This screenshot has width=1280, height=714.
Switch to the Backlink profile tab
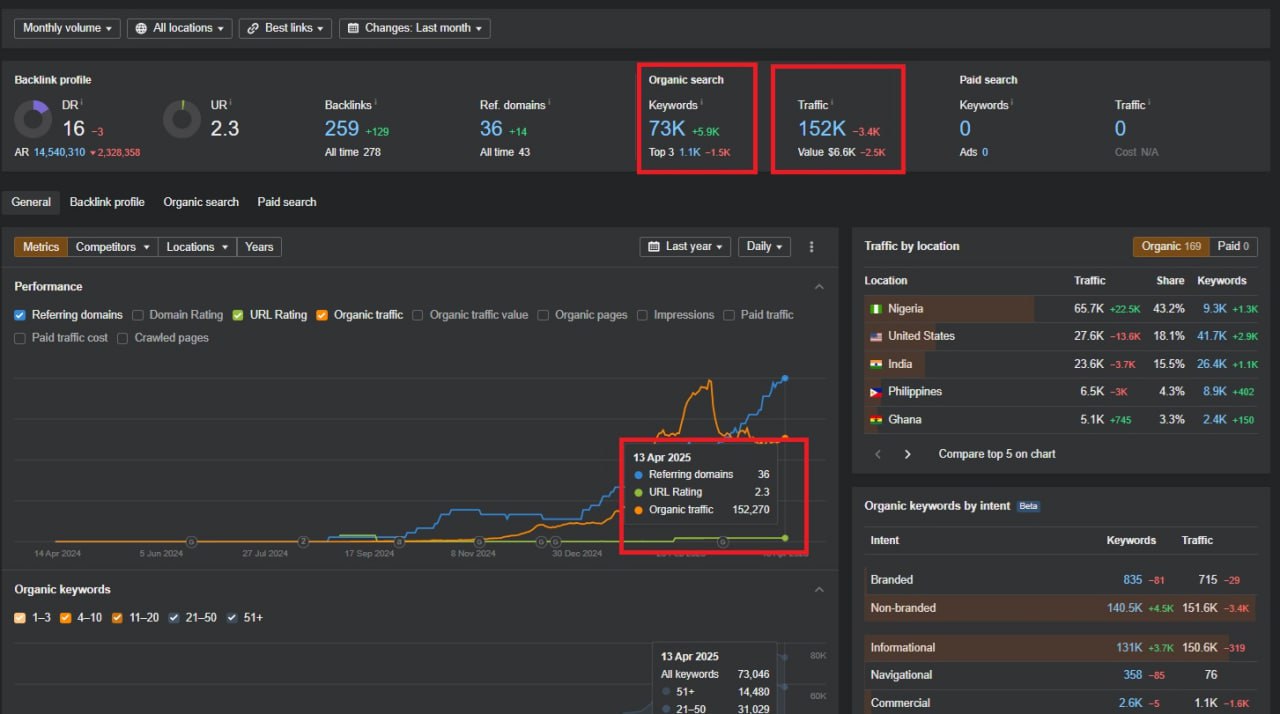coord(107,202)
